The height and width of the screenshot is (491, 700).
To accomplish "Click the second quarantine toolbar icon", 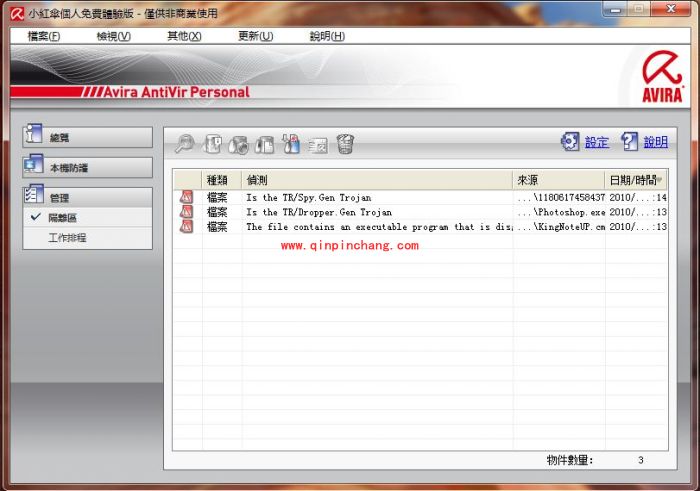I will point(212,144).
